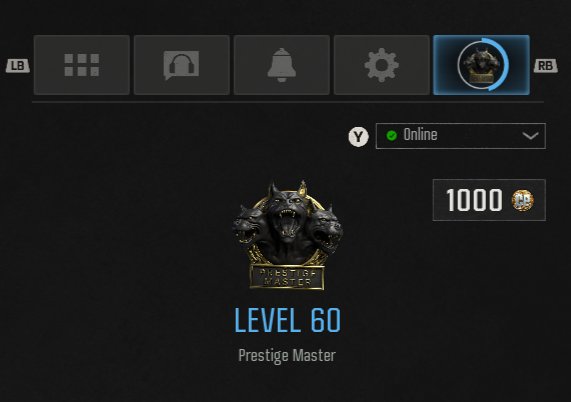Click the green online status indicator
Screen dimensions: 571x402
coord(391,135)
